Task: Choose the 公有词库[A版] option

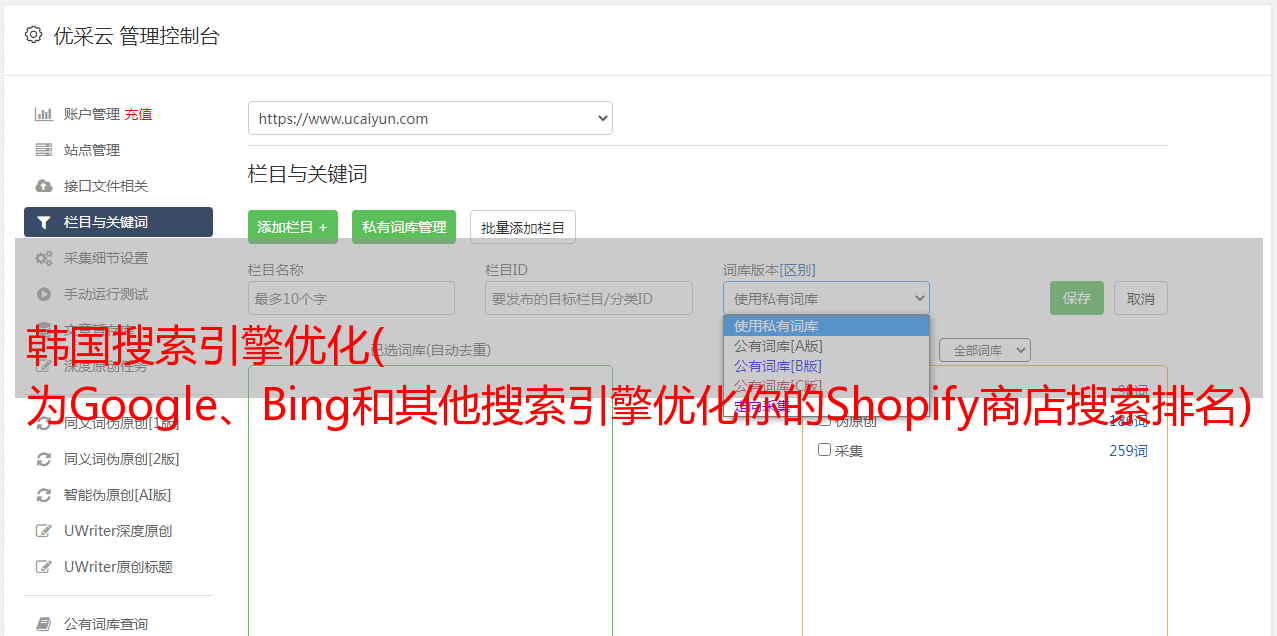Action: (x=826, y=346)
